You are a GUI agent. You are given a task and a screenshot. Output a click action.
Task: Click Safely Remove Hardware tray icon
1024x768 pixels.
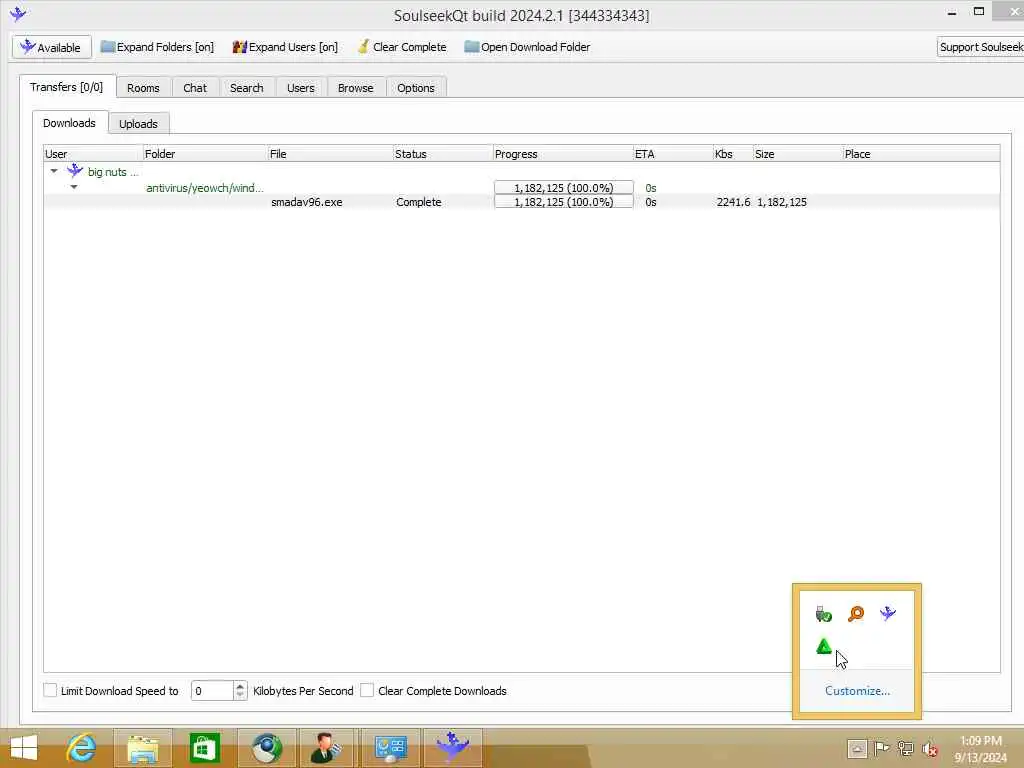tap(823, 614)
